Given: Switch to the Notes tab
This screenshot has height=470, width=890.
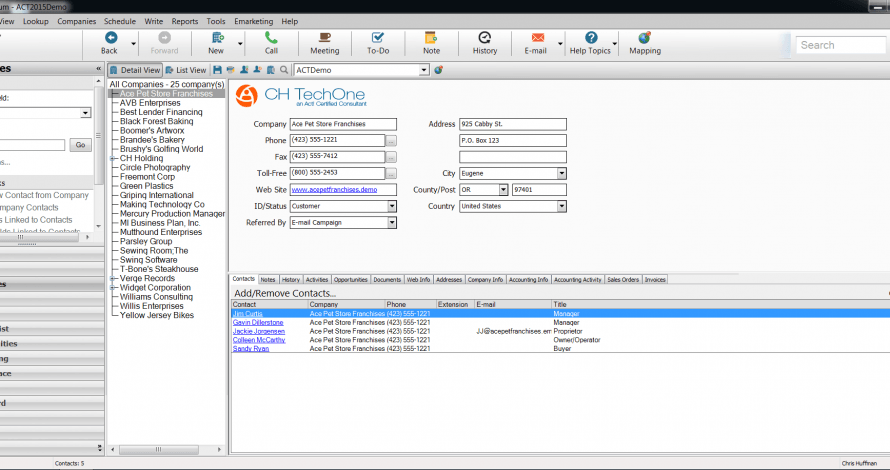Looking at the screenshot, I should coord(268,279).
